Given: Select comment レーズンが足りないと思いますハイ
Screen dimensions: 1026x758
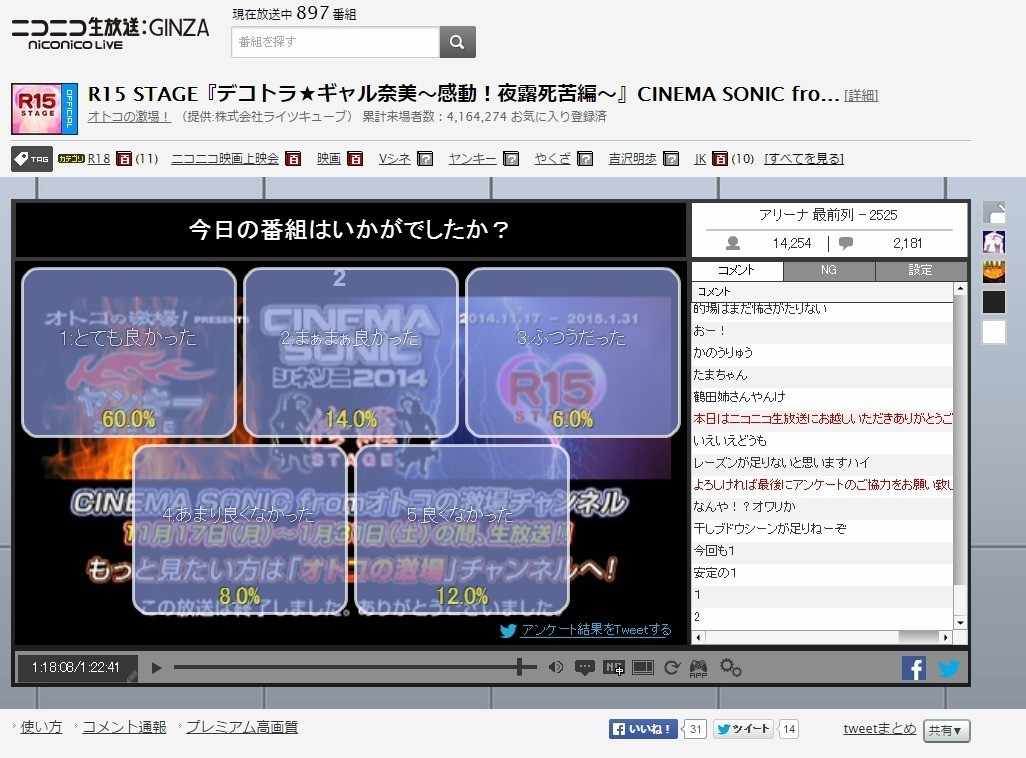Looking at the screenshot, I should click(x=823, y=463).
